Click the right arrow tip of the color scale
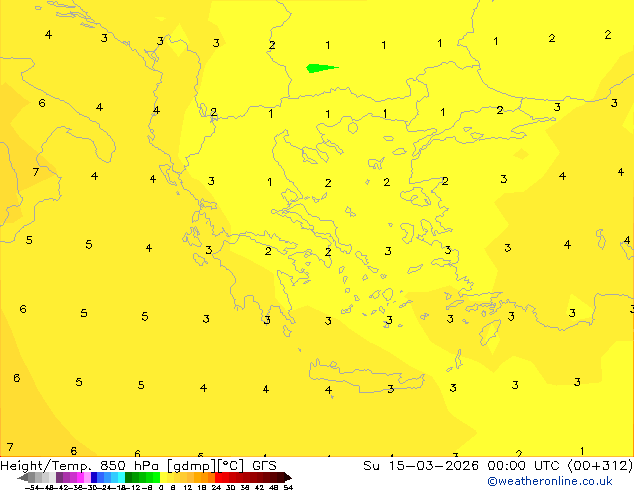 click(x=290, y=478)
